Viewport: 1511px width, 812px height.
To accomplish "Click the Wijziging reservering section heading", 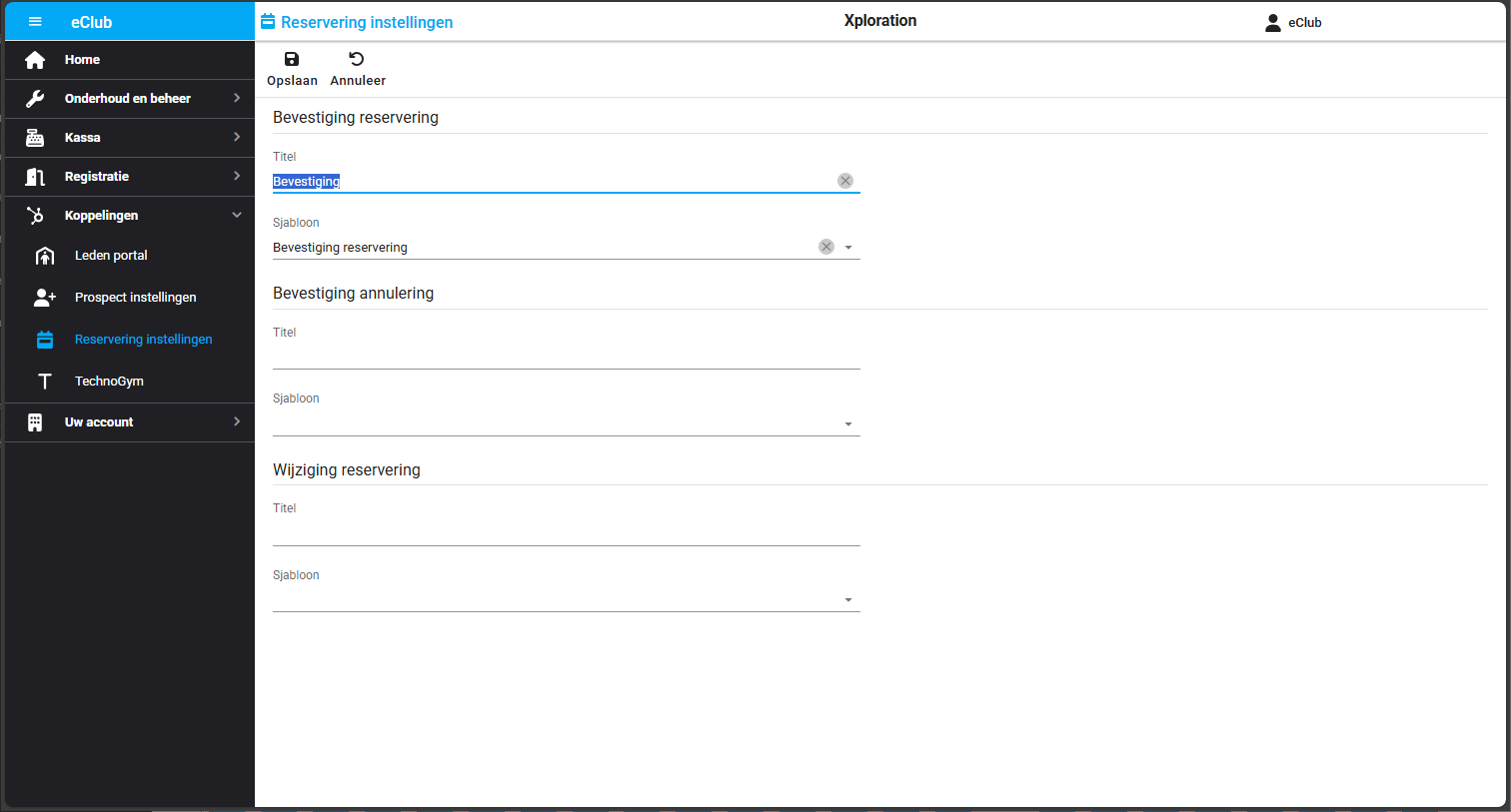I will point(347,469).
